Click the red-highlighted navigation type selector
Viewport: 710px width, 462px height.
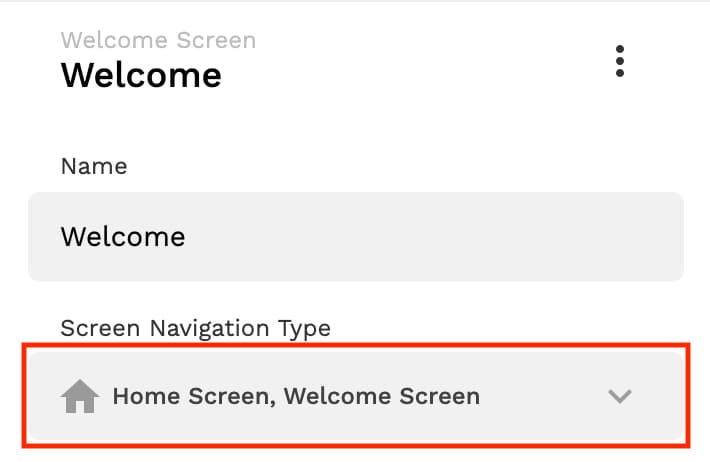(356, 396)
